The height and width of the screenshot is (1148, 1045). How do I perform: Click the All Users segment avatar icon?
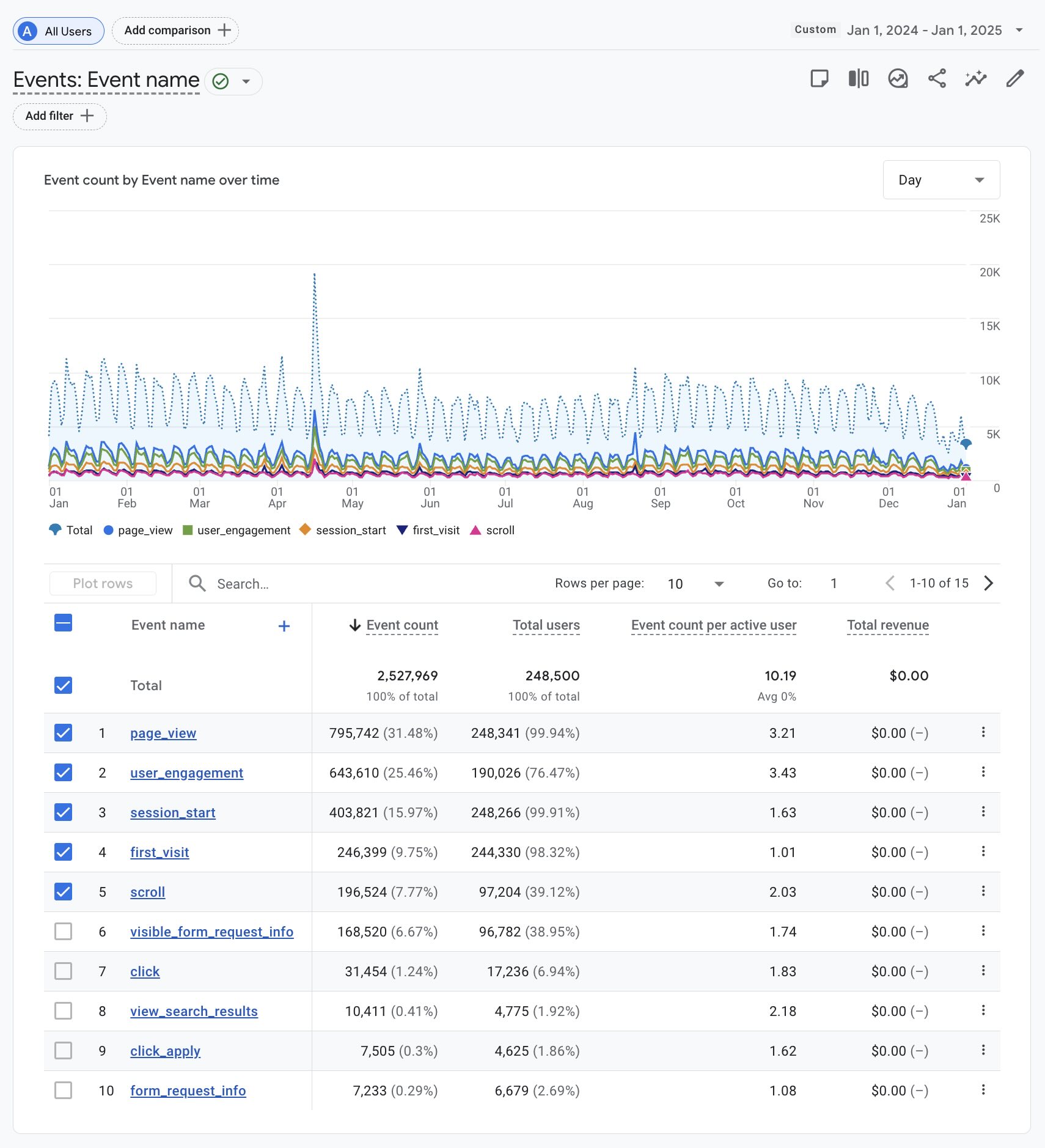tap(28, 31)
